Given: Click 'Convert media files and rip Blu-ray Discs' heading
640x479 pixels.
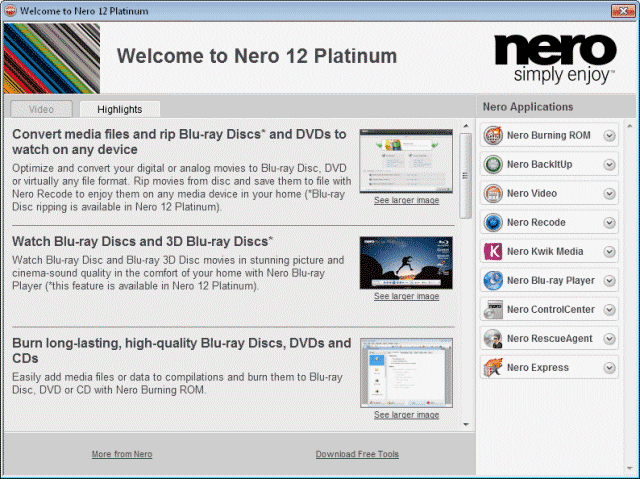Looking at the screenshot, I should (179, 142).
